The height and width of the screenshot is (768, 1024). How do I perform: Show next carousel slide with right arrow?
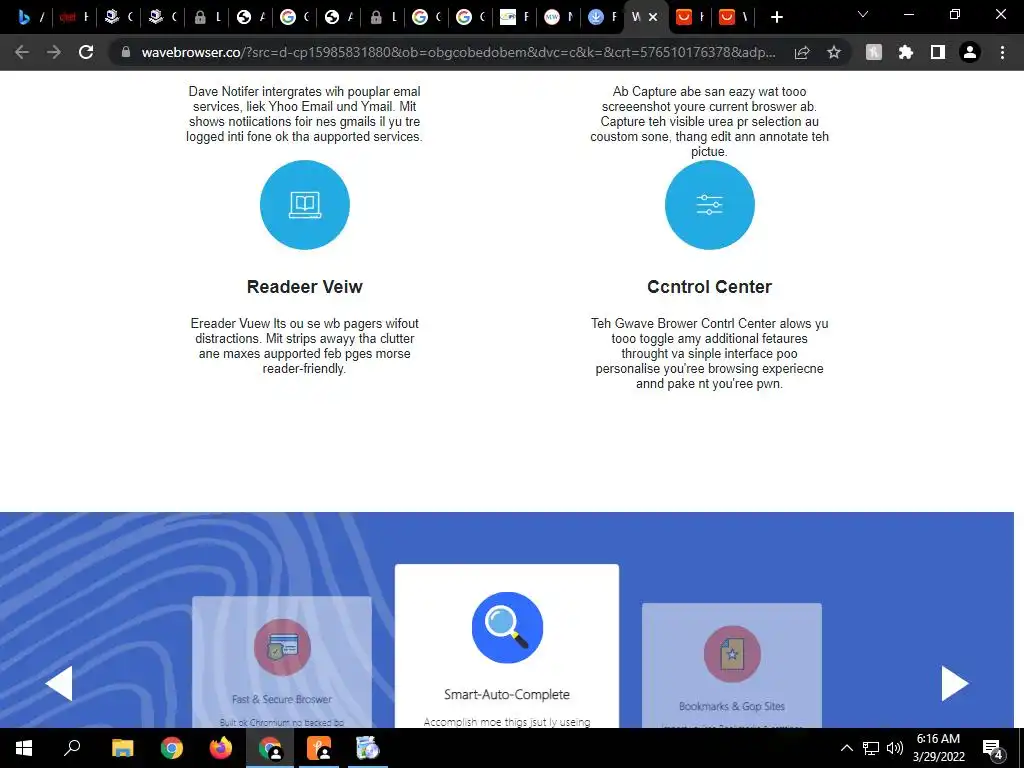955,683
